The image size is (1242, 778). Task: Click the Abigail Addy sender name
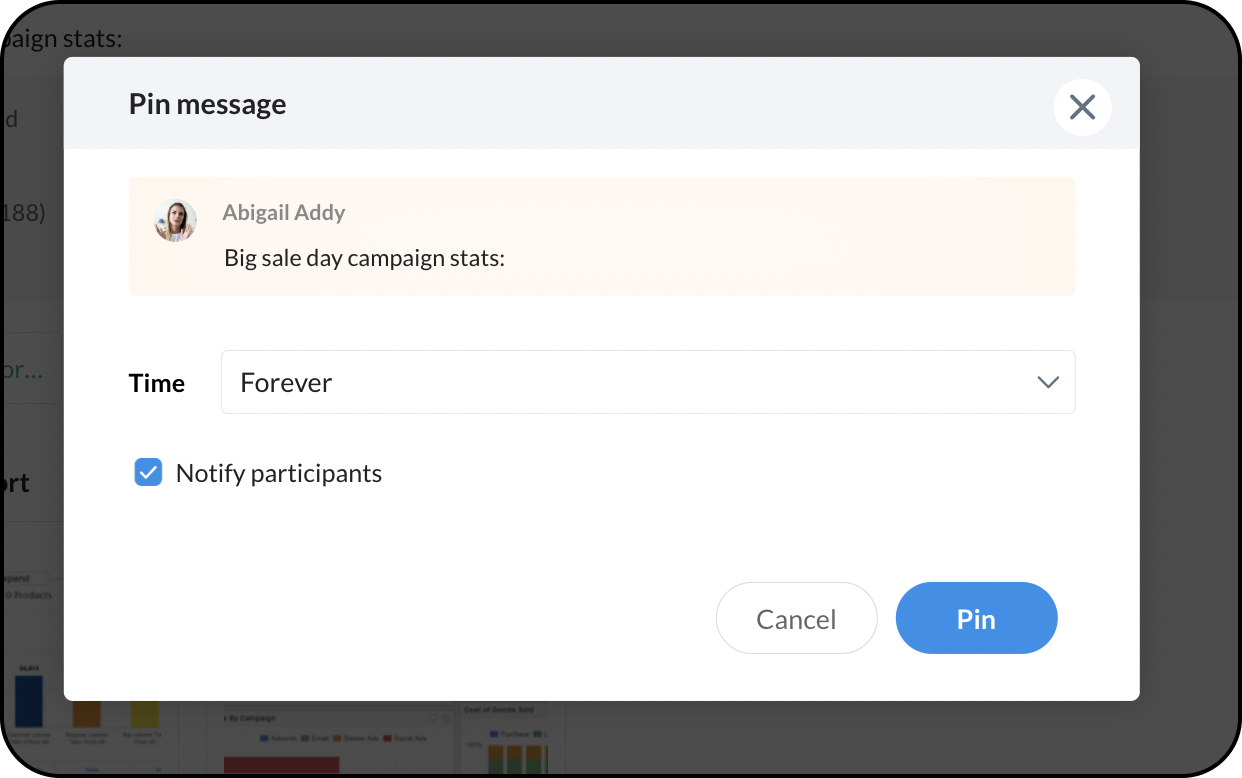click(x=284, y=212)
